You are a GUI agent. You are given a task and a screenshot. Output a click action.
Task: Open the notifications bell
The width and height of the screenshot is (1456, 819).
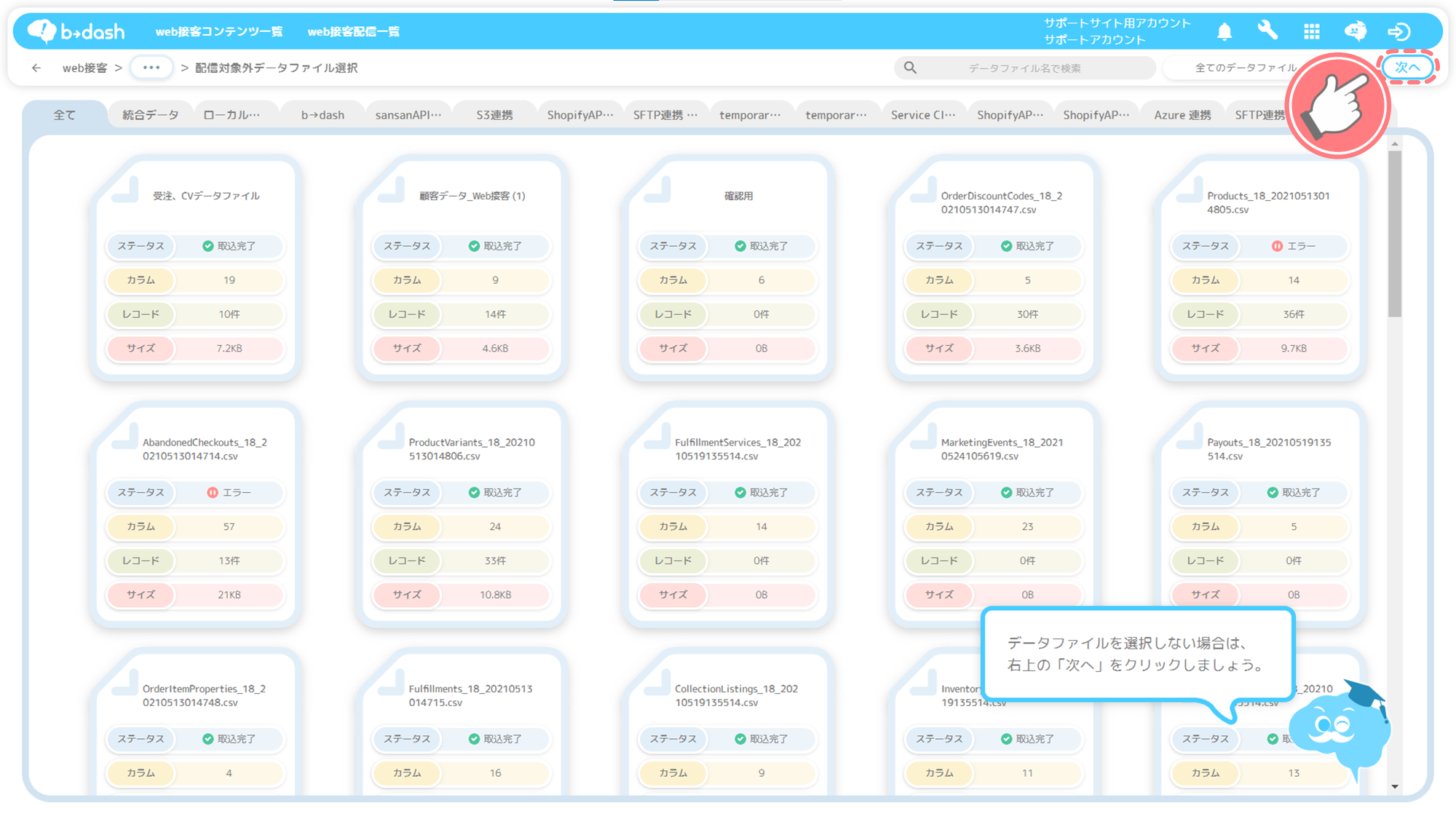tap(1224, 31)
